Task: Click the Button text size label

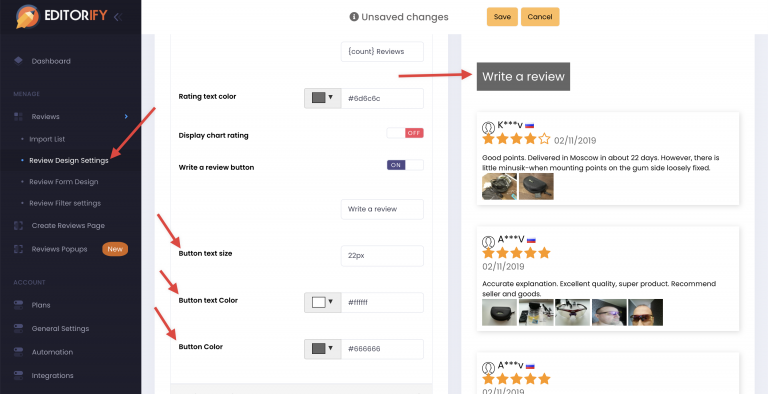Action: tap(205, 253)
